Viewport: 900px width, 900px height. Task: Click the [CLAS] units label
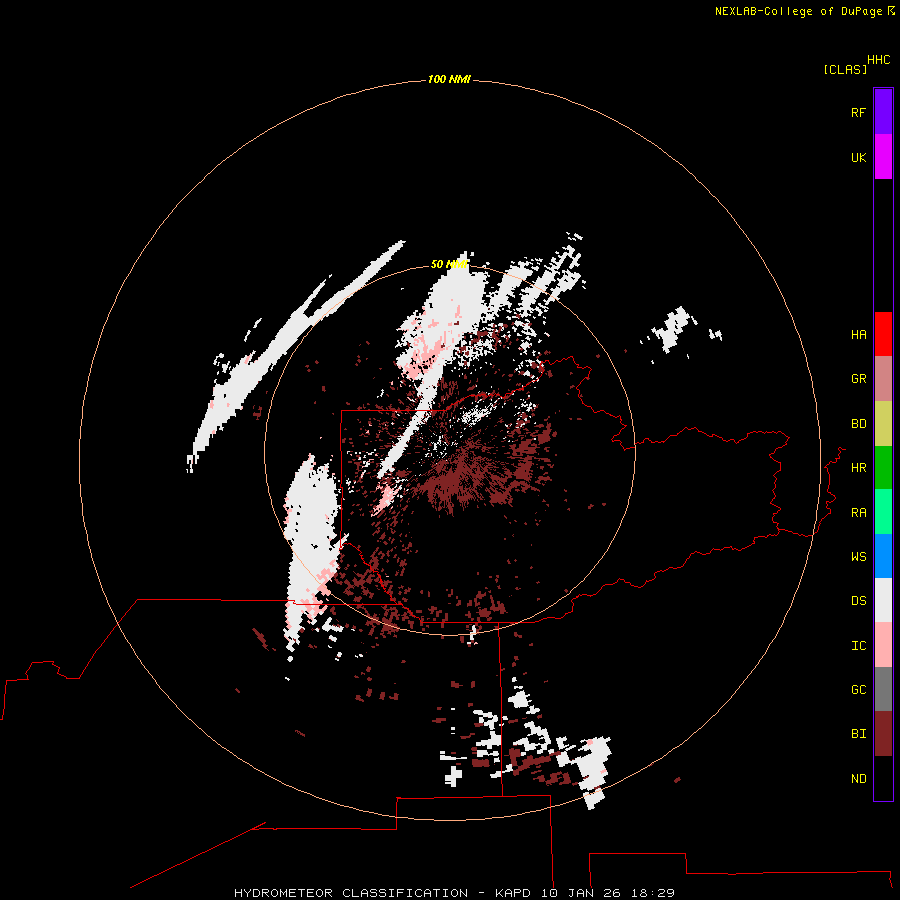[x=845, y=69]
